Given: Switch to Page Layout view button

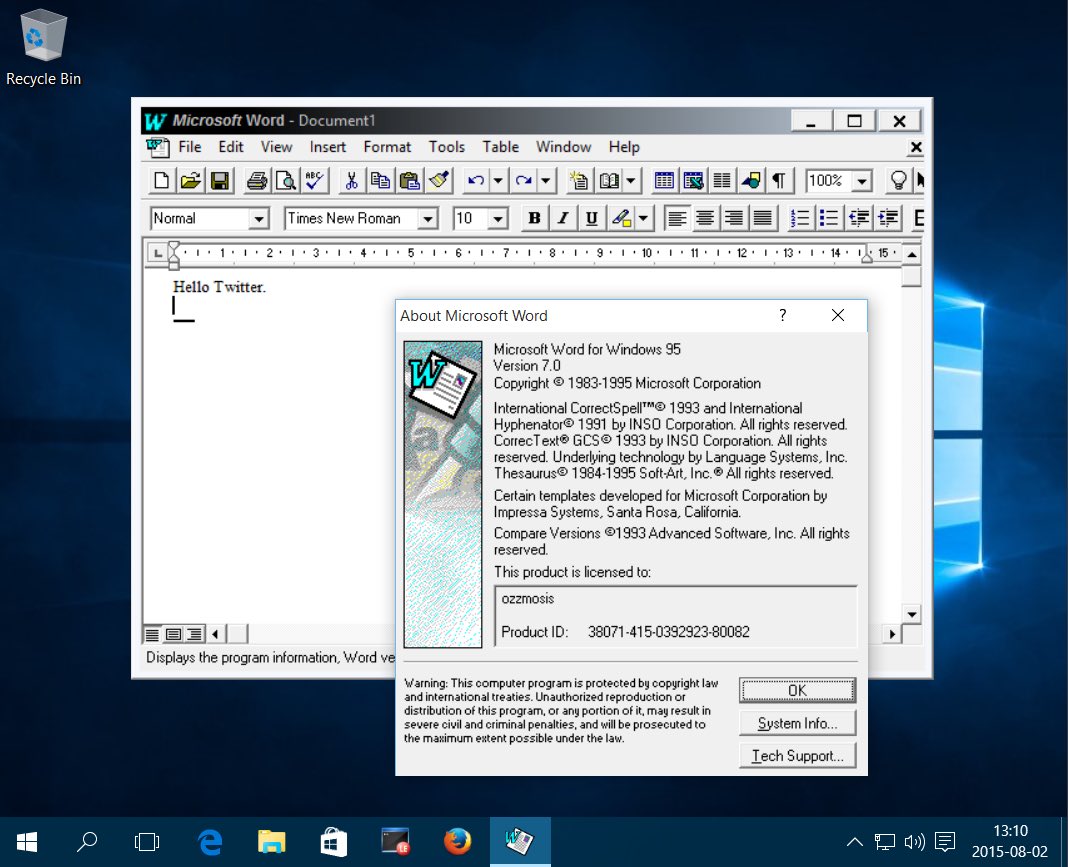Looking at the screenshot, I should [x=174, y=635].
